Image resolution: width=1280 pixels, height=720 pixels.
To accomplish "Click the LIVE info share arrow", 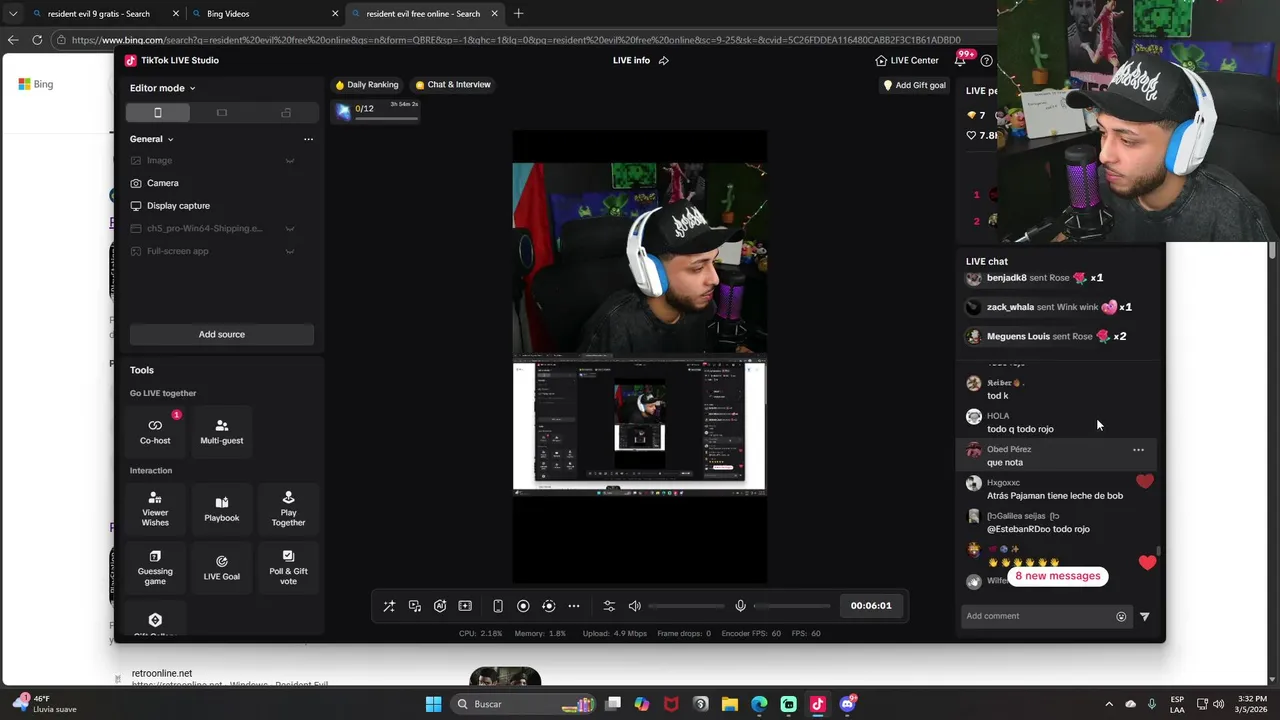I will coord(664,60).
